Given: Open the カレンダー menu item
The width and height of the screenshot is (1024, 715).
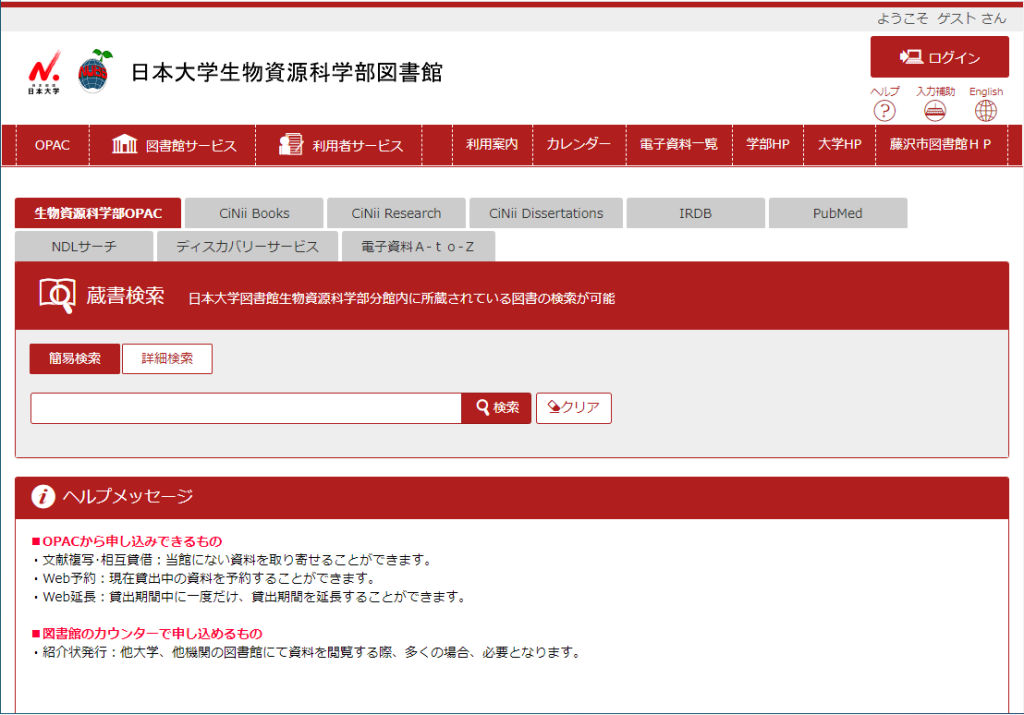Looking at the screenshot, I should 579,144.
